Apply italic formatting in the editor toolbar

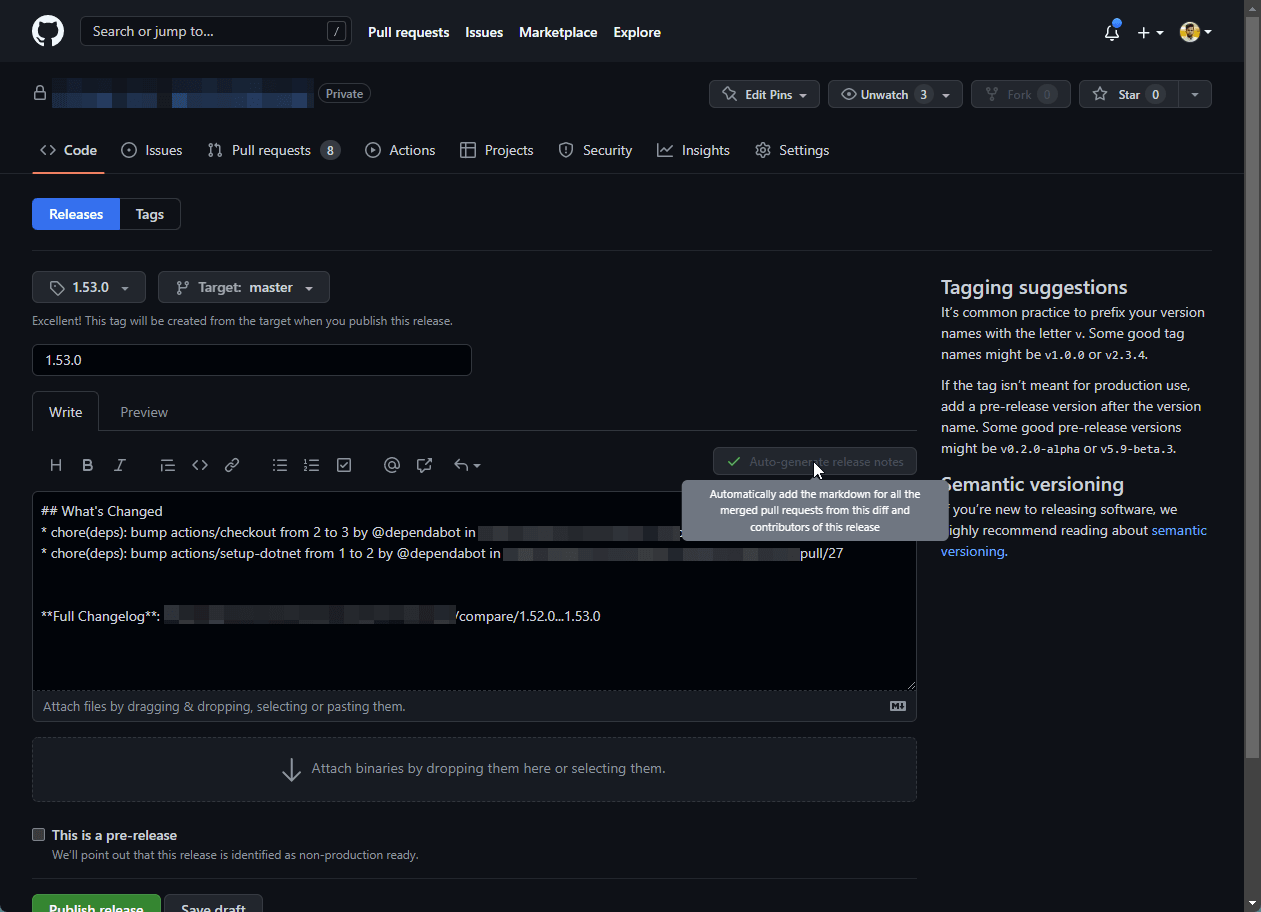[x=120, y=464]
